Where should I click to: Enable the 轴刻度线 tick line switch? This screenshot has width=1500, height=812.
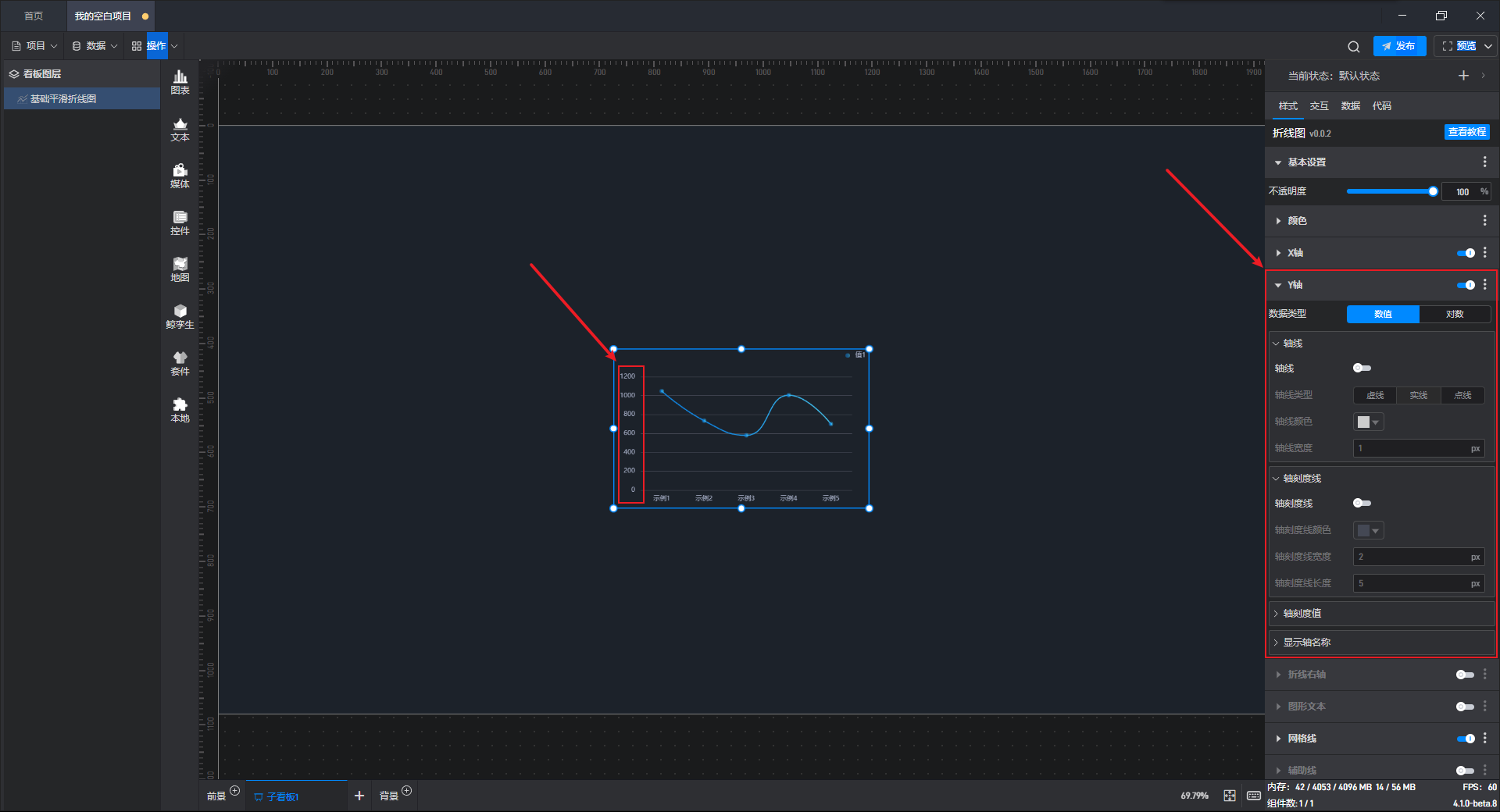(x=1362, y=503)
